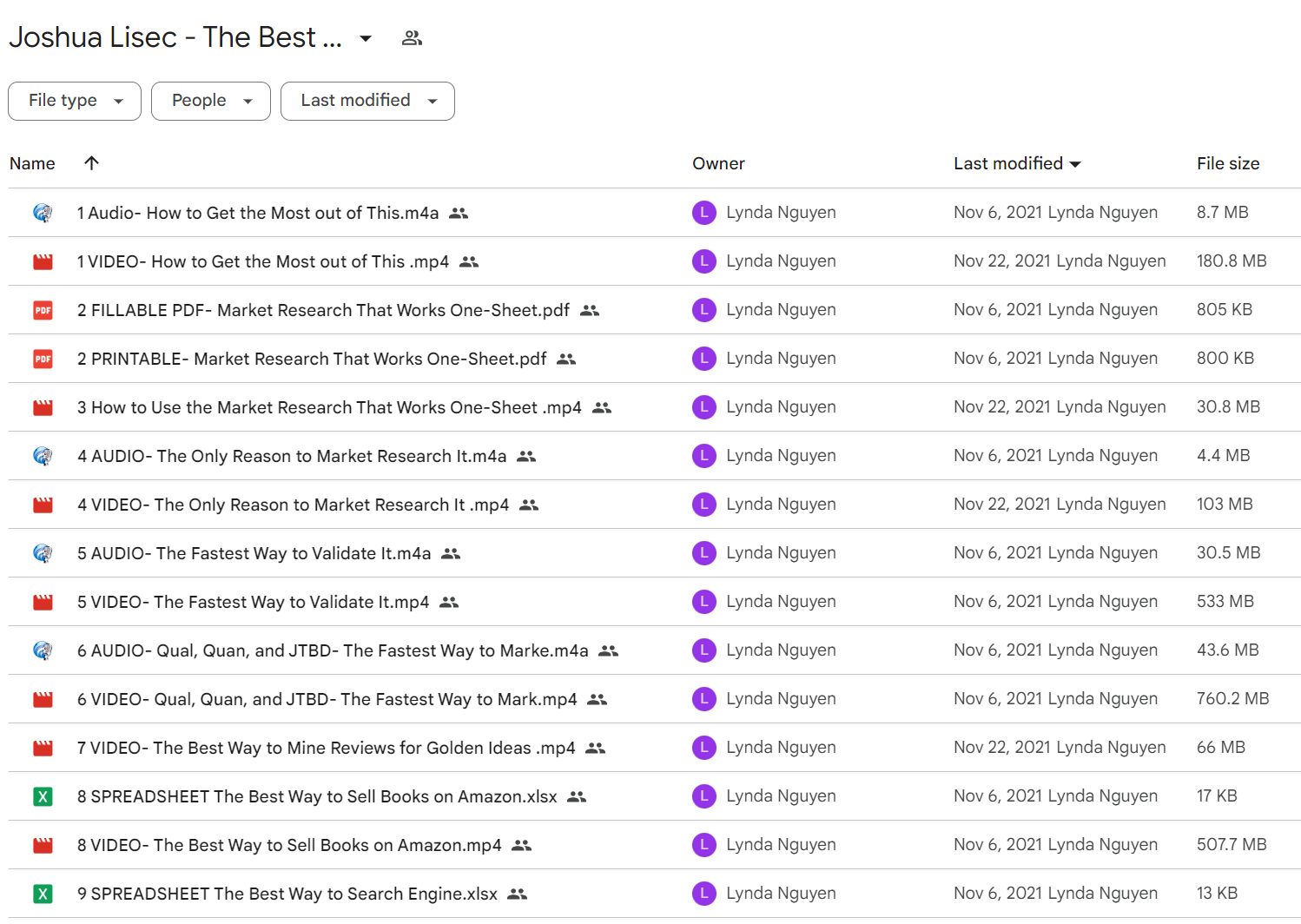1301x924 pixels.
Task: Click the Owner column header
Action: (718, 163)
